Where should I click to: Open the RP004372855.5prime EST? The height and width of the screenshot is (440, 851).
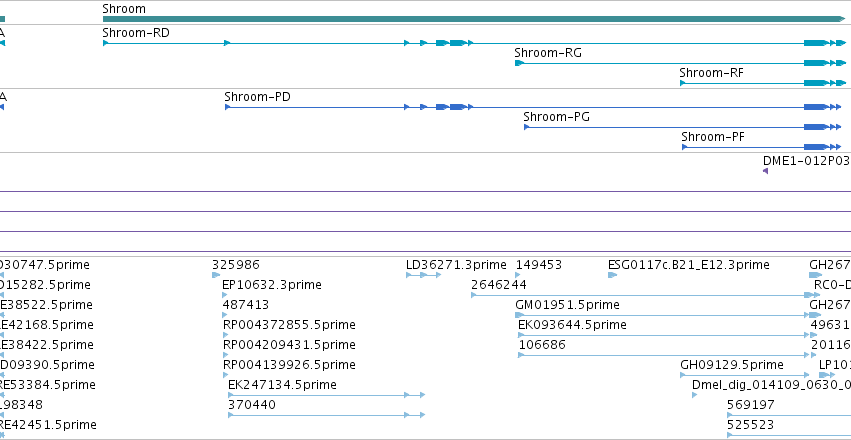click(289, 325)
